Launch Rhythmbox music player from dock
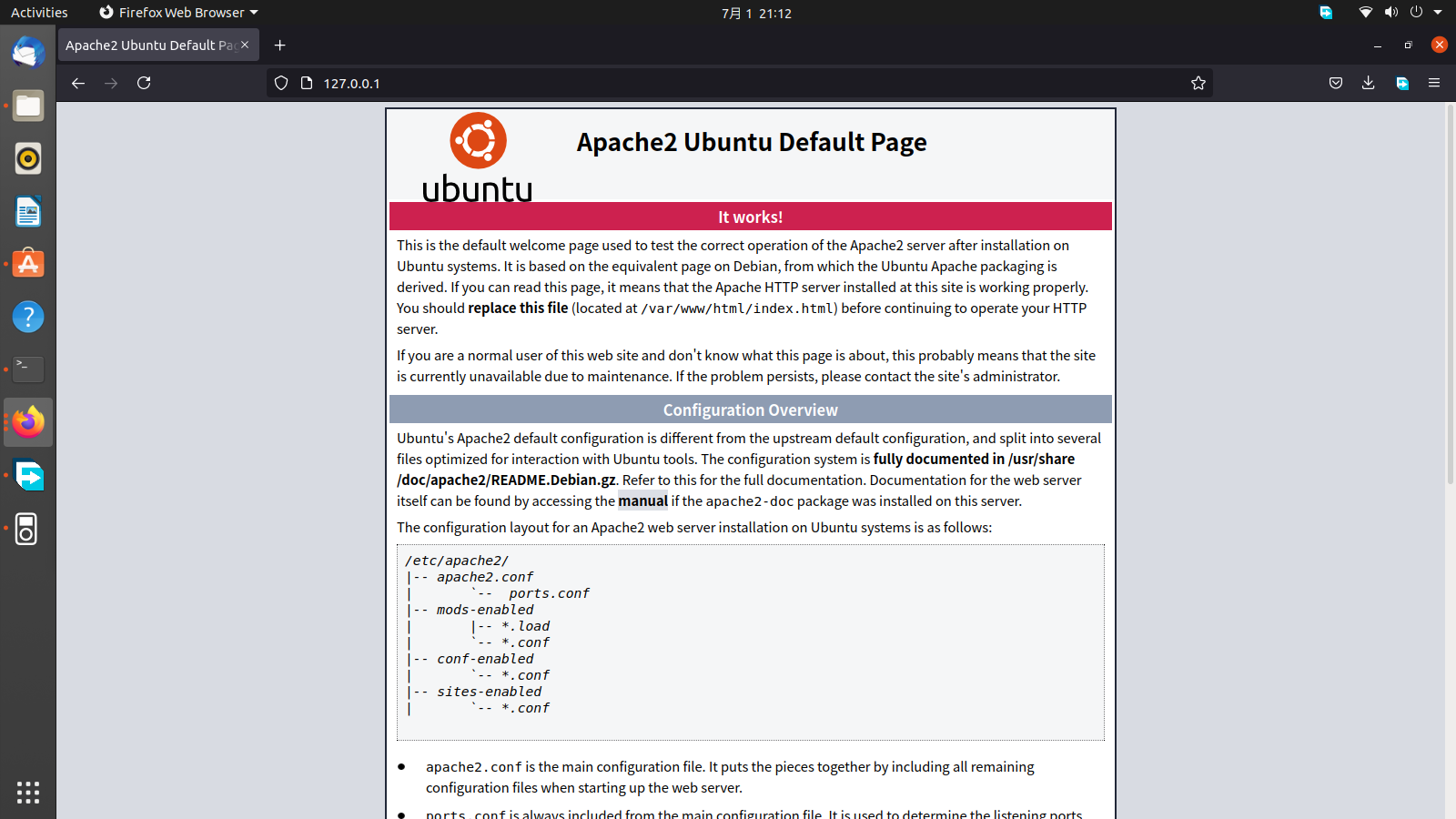Viewport: 1456px width, 819px height. (28, 158)
